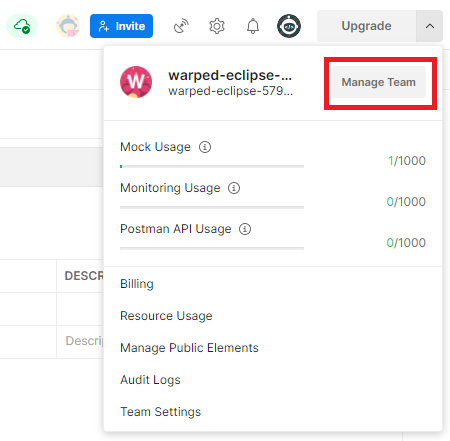Click the 1/1000 mock usage value
Viewport: 450px width, 441px height.
(x=407, y=161)
